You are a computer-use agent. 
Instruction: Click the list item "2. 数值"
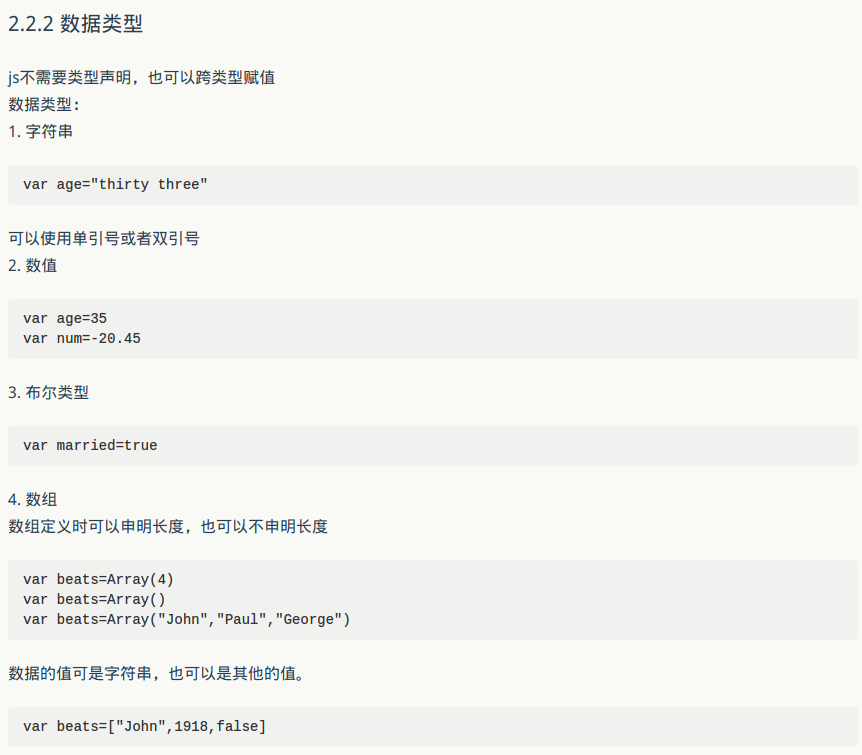(x=32, y=266)
